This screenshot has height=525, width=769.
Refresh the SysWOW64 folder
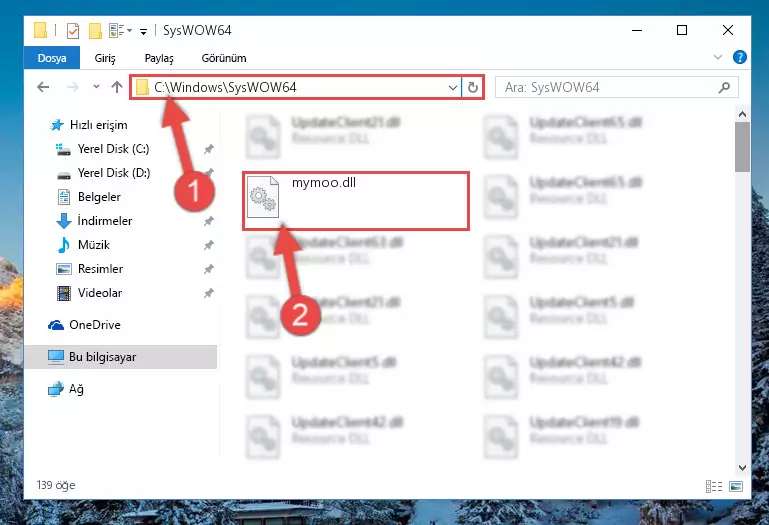point(473,87)
